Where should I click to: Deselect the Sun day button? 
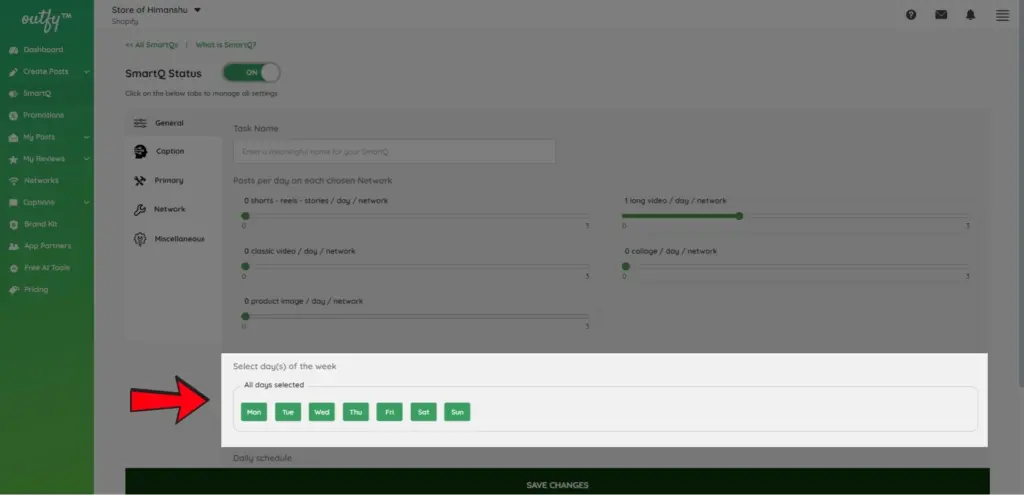pos(457,412)
